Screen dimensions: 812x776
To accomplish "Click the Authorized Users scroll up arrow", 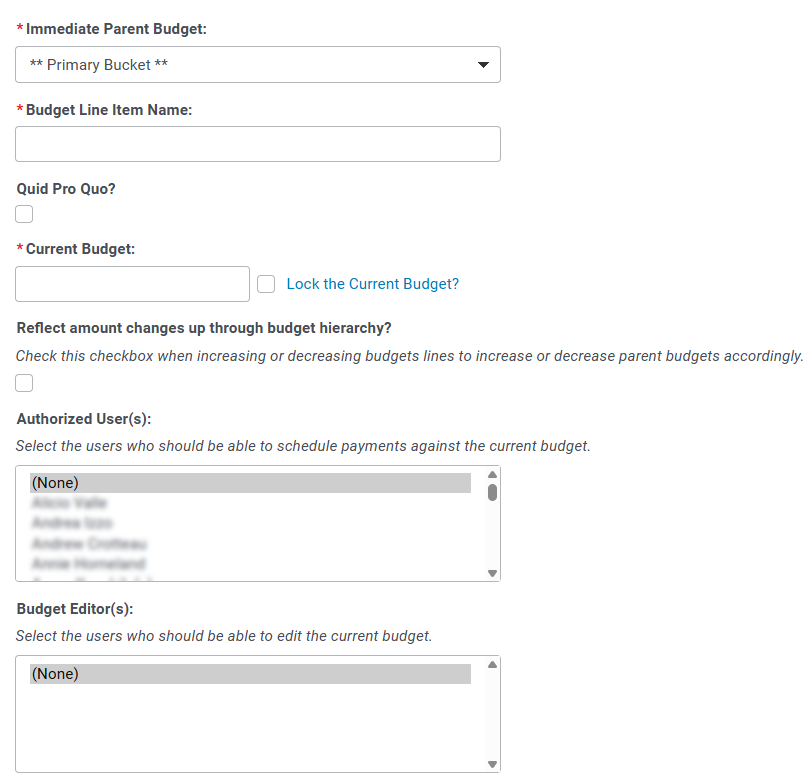I will 492,475.
